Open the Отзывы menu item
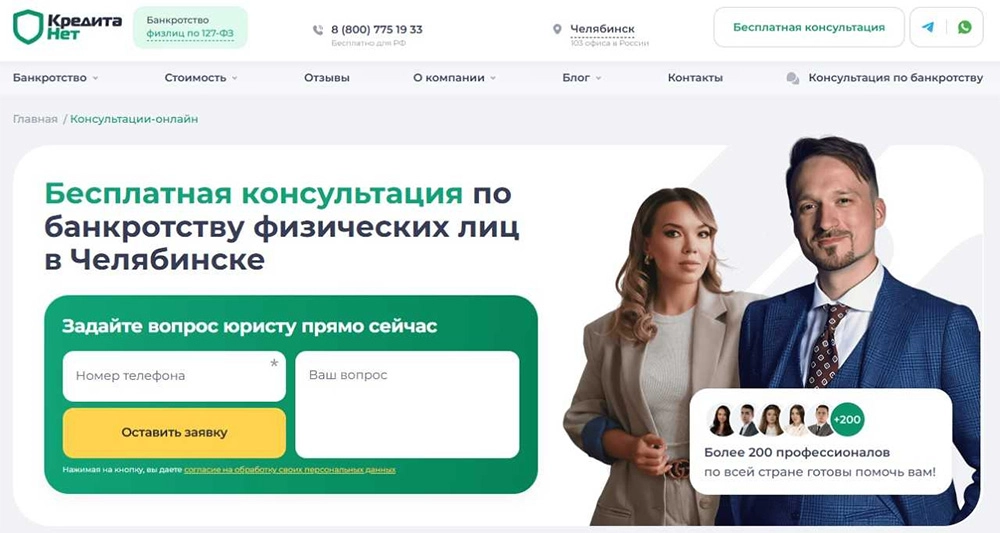 point(327,78)
